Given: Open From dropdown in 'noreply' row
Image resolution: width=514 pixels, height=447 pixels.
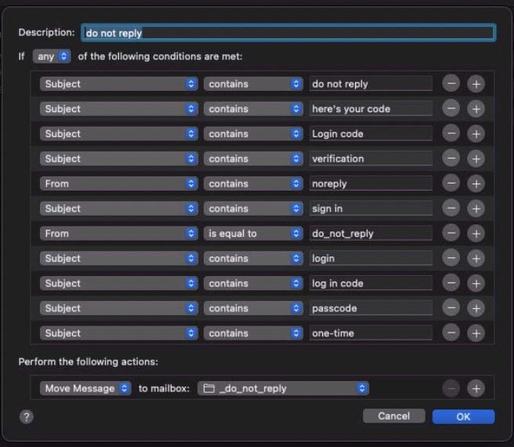Looking at the screenshot, I should [119, 183].
